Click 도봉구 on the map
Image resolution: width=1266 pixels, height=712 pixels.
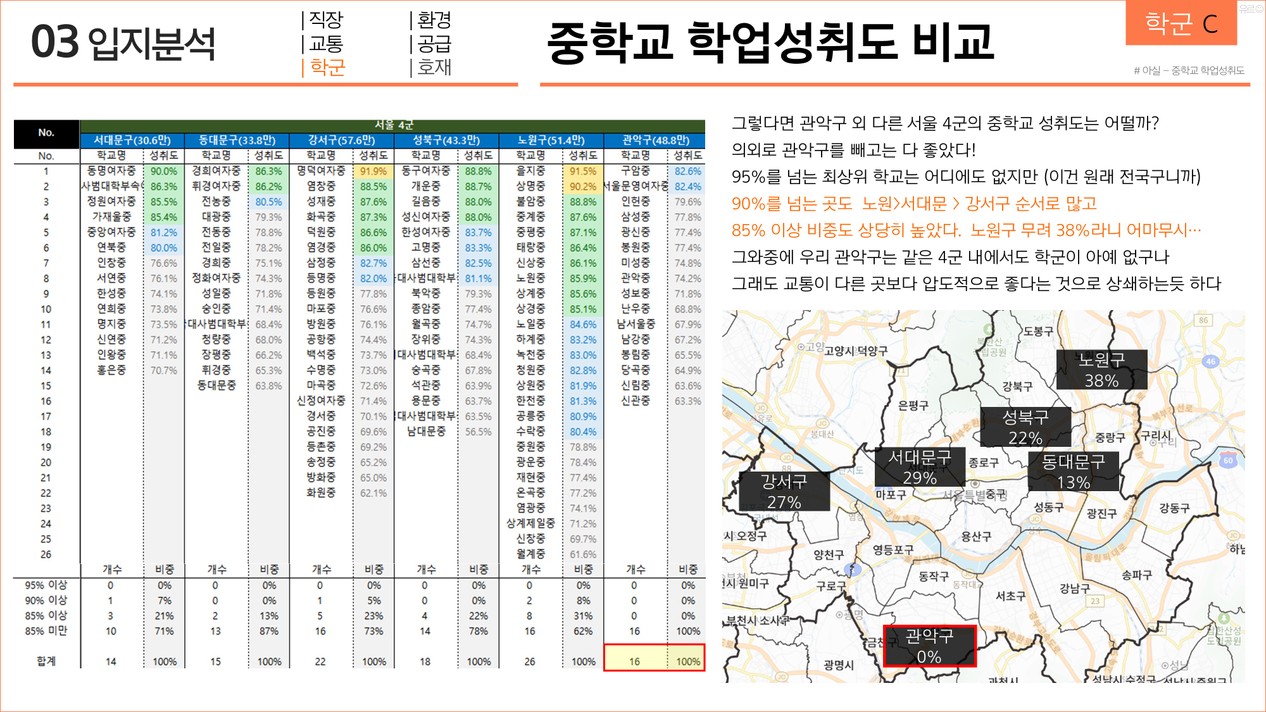point(1040,330)
